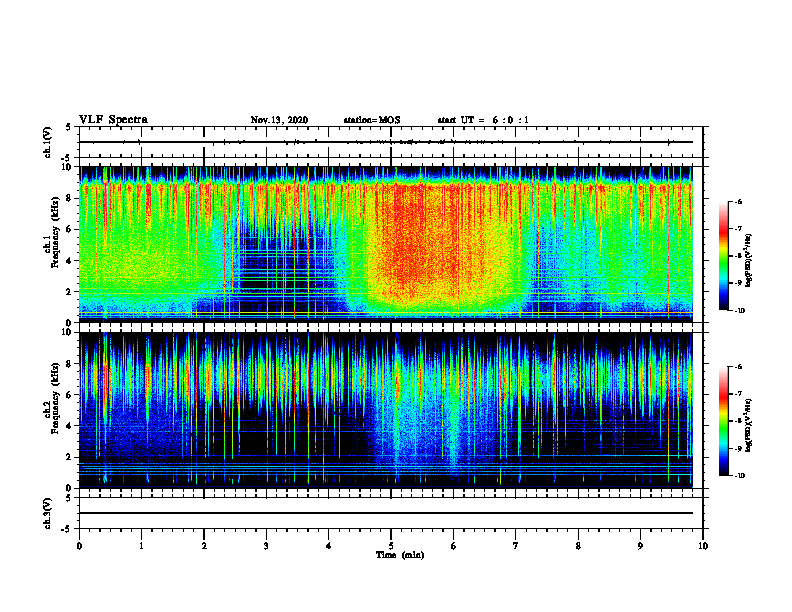Click the "ch.1(V)" axis label

pos(48,142)
